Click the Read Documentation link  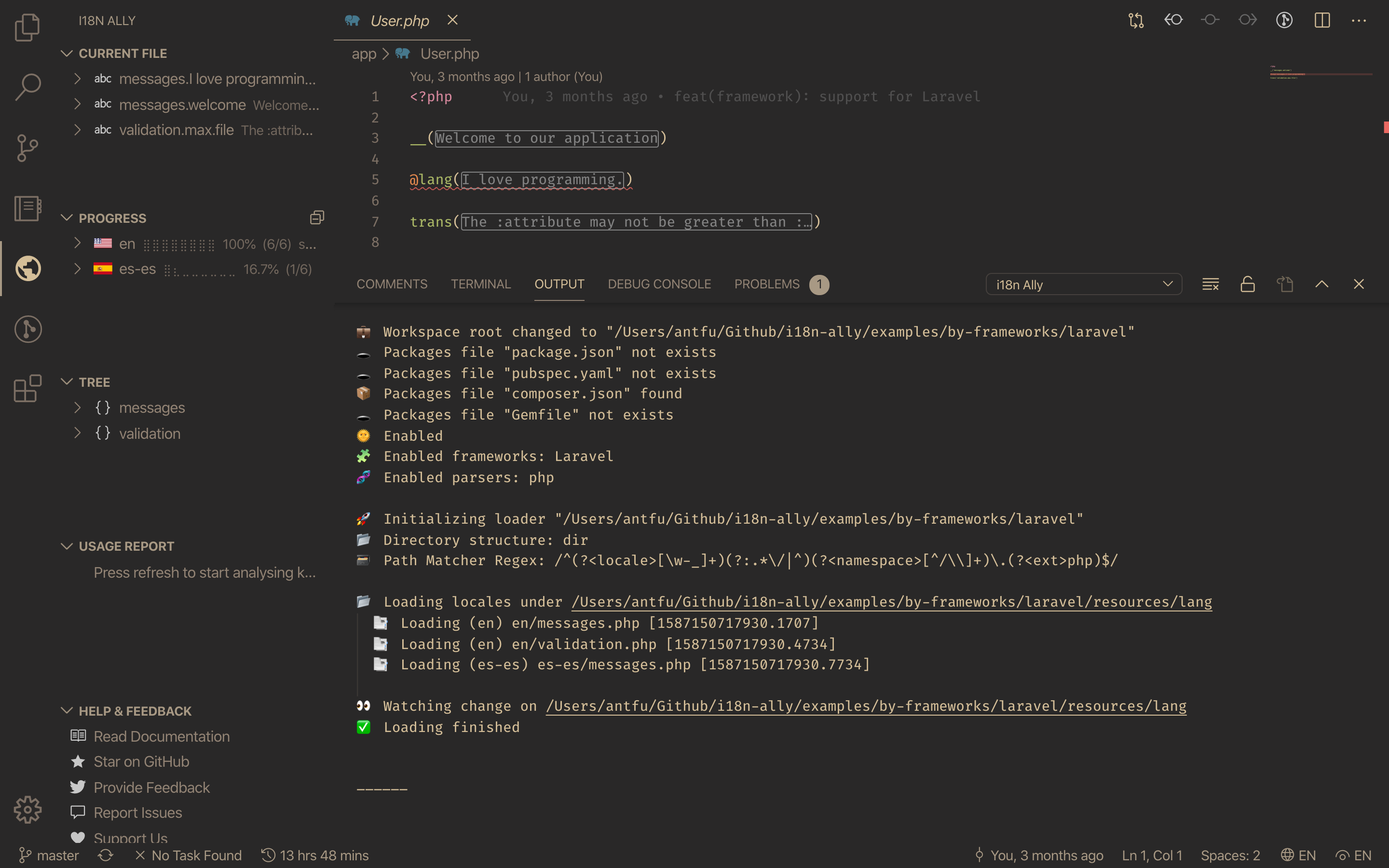click(x=161, y=736)
